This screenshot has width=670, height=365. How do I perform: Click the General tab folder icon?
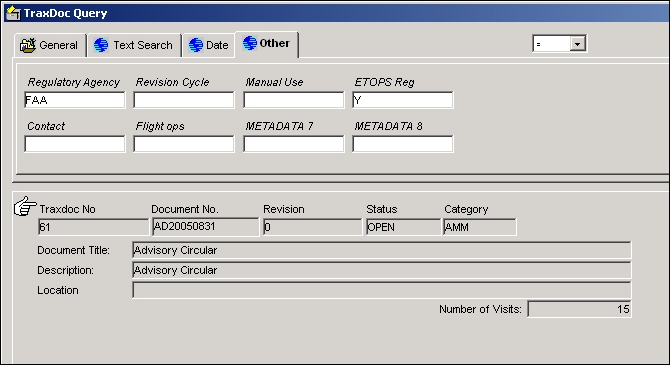pyautogui.click(x=28, y=45)
